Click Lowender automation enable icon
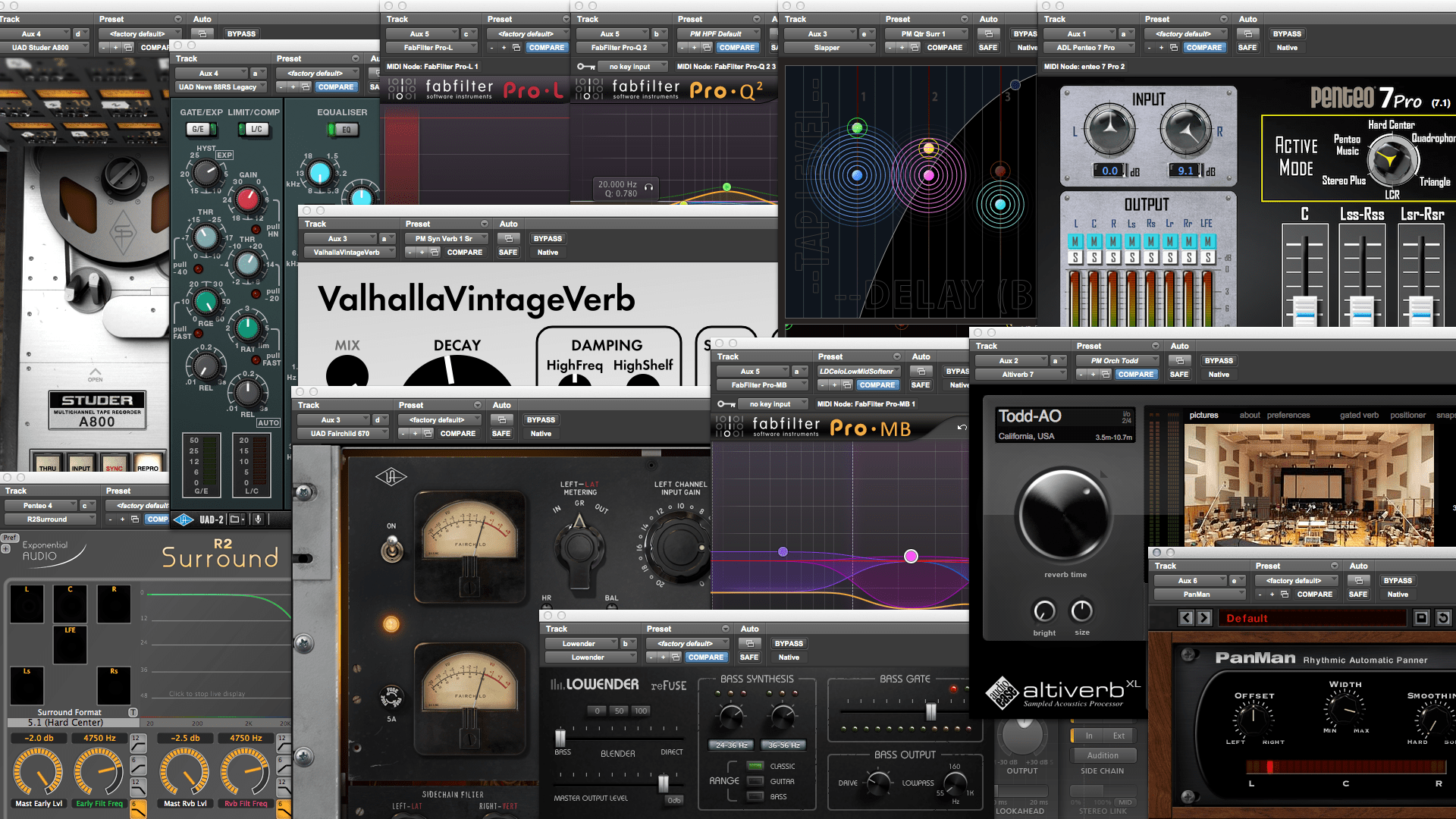The width and height of the screenshot is (1456, 819). point(749,644)
